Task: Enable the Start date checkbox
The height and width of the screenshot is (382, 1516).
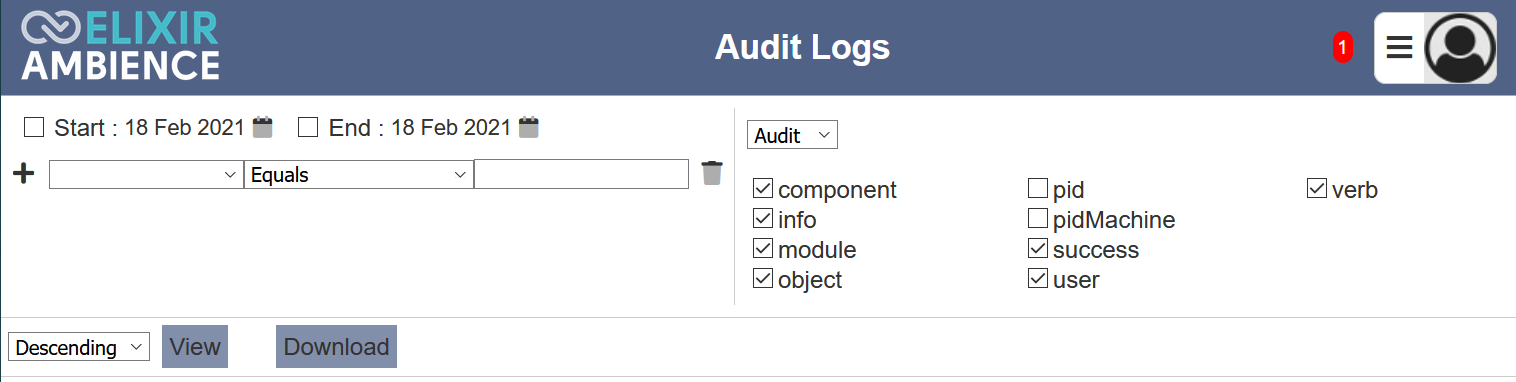Action: click(x=35, y=127)
